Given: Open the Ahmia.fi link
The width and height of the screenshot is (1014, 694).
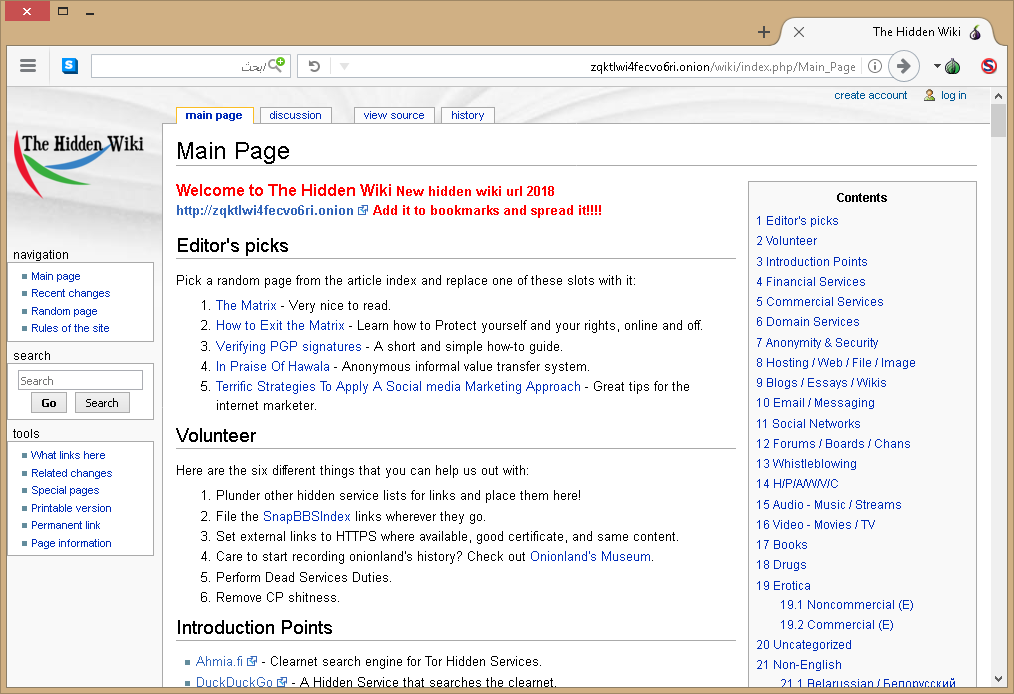Looking at the screenshot, I should pos(219,661).
